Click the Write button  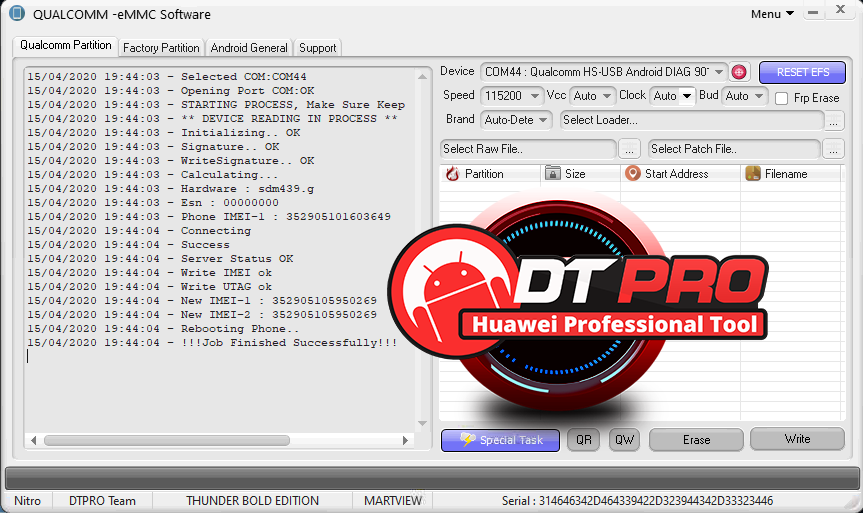797,439
